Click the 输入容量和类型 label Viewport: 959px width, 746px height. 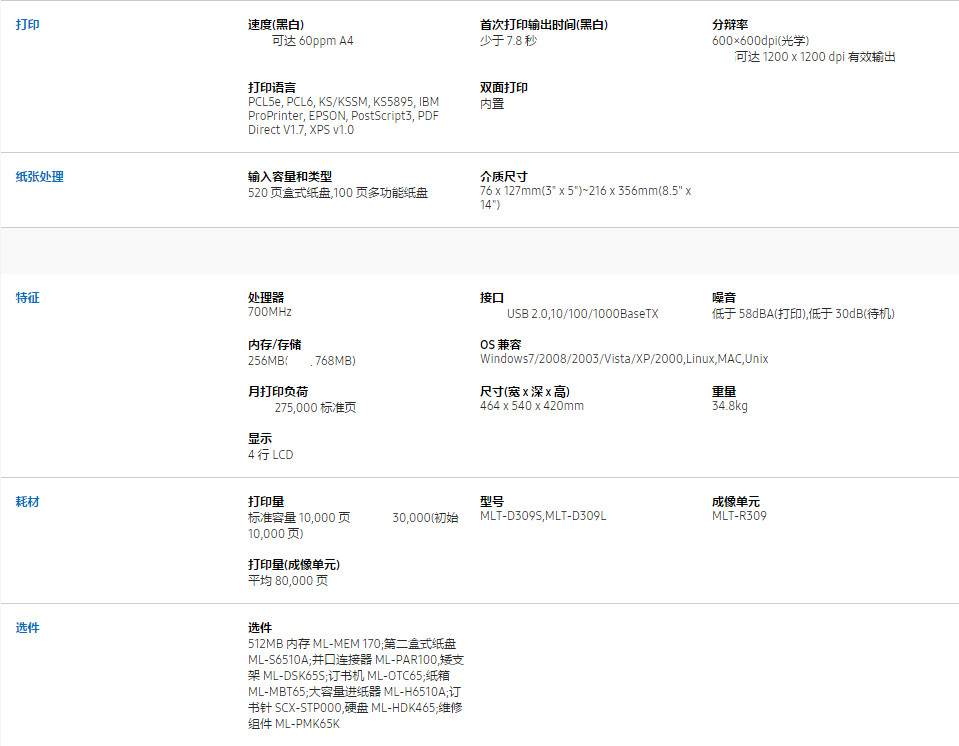(x=290, y=177)
